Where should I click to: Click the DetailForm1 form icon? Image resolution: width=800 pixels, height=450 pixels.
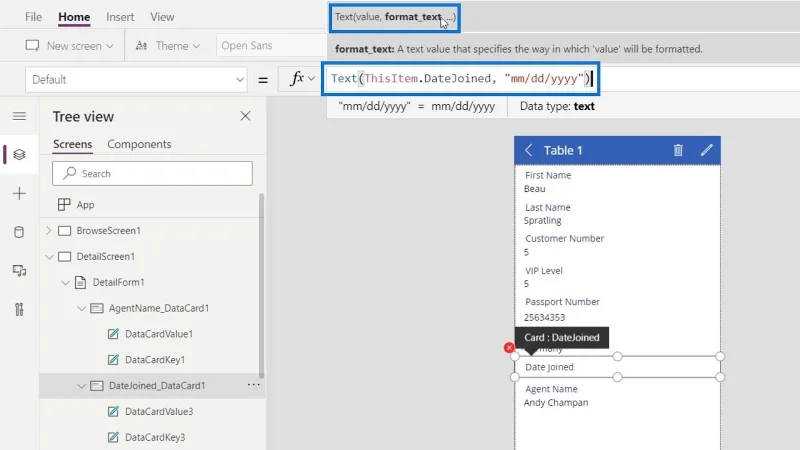(80, 282)
